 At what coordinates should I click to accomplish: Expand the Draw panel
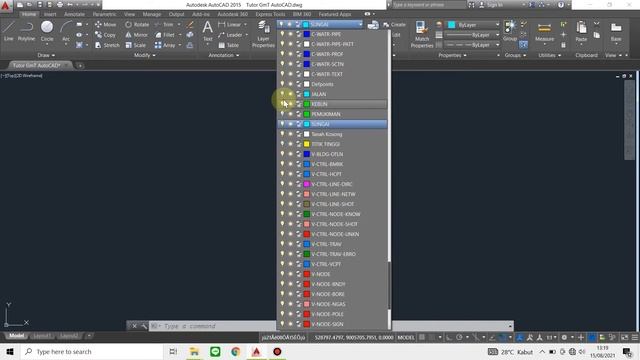coord(46,55)
